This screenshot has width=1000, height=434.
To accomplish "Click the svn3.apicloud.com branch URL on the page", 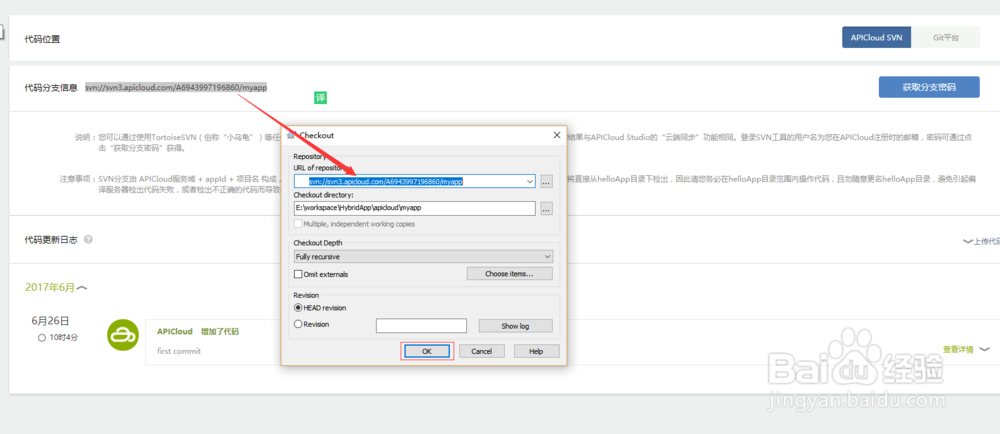I will pyautogui.click(x=176, y=87).
